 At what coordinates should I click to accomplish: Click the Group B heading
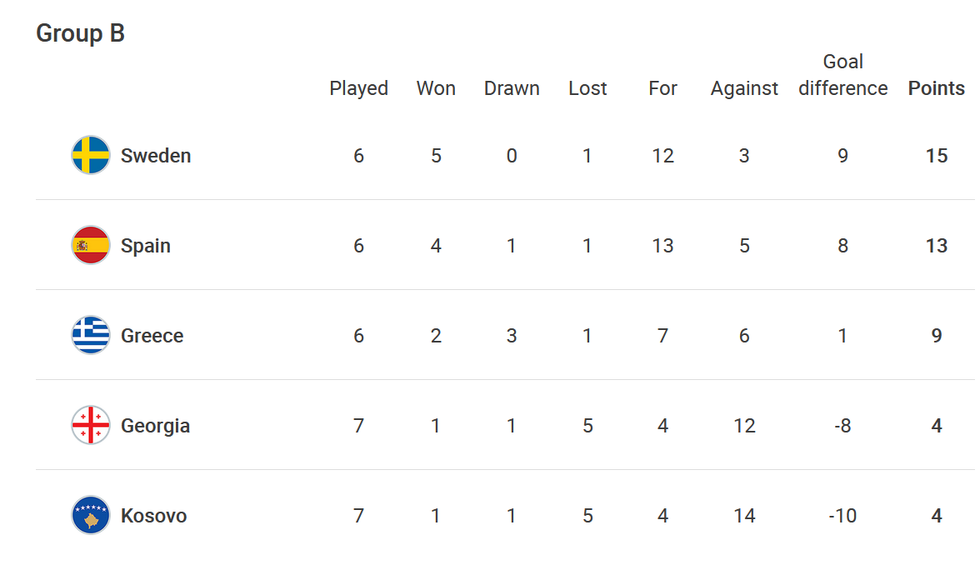tap(80, 33)
